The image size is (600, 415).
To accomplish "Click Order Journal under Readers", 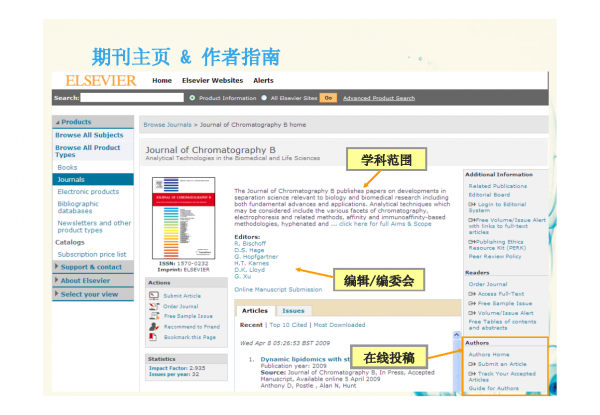I will pyautogui.click(x=488, y=284).
